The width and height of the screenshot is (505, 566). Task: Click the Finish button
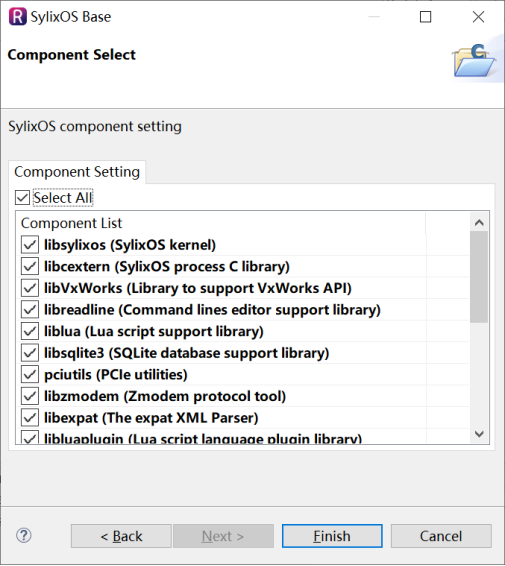[x=332, y=536]
